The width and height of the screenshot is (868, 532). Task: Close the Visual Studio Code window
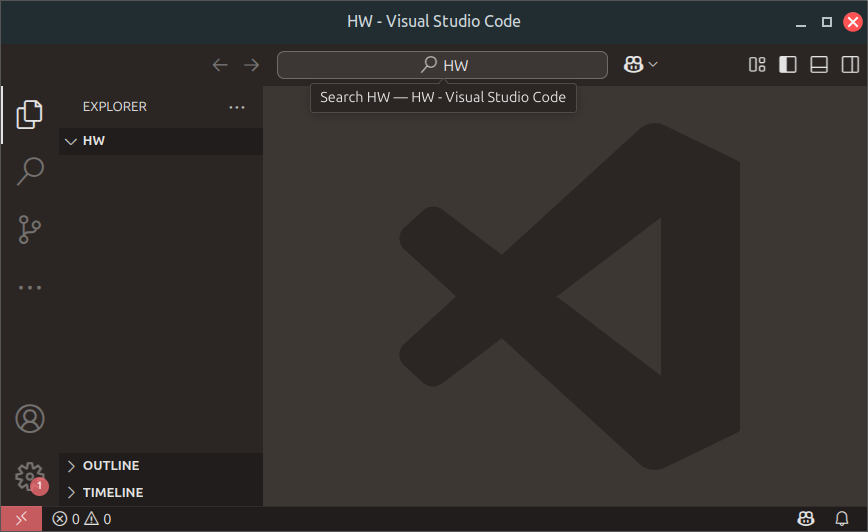click(x=852, y=22)
